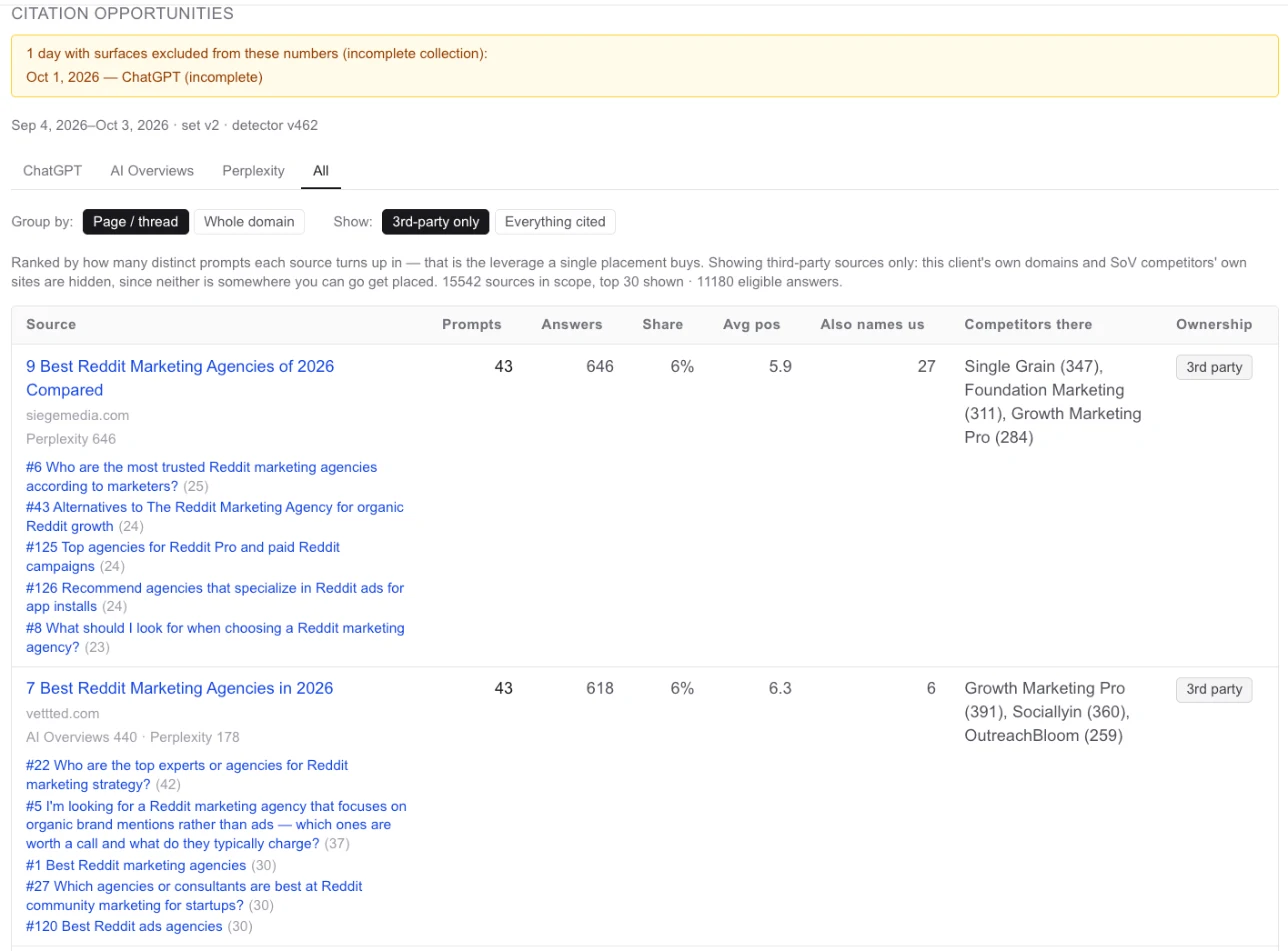Open '9 Best Reddit Marketing Agencies of 2026 Compared' link
The width and height of the screenshot is (1288, 951).
click(x=180, y=378)
